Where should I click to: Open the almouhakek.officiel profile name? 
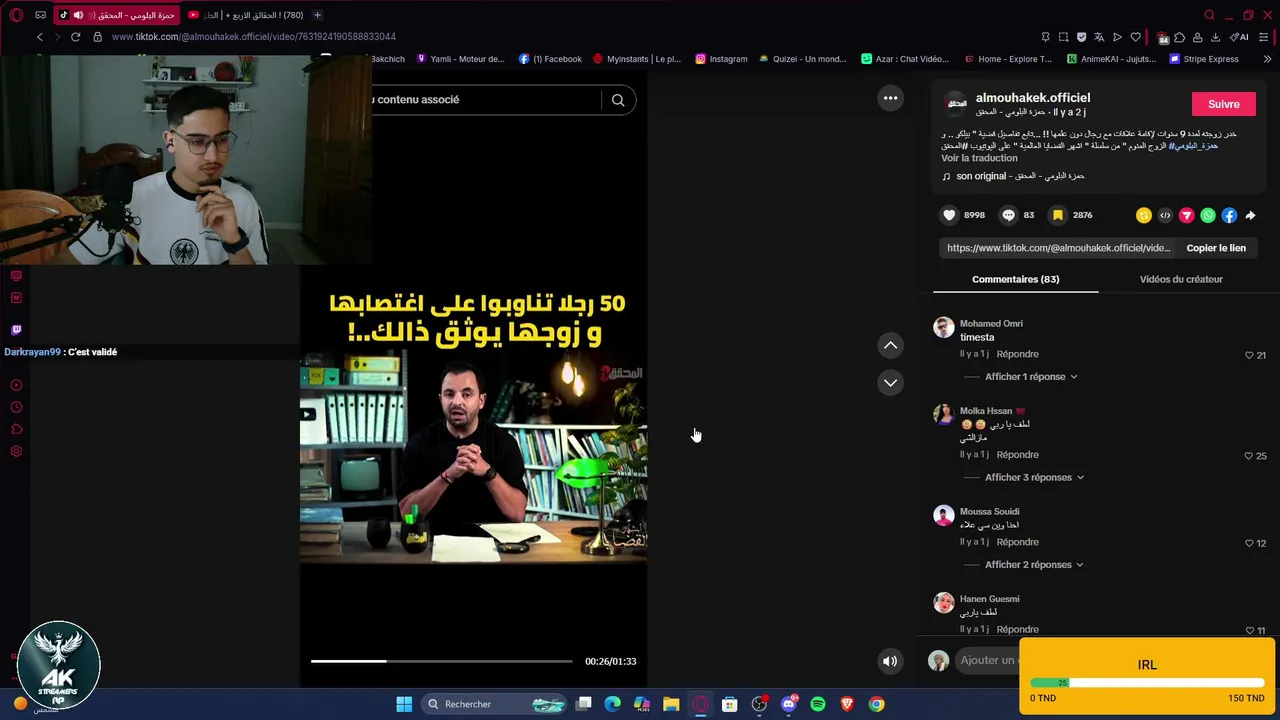(1033, 98)
